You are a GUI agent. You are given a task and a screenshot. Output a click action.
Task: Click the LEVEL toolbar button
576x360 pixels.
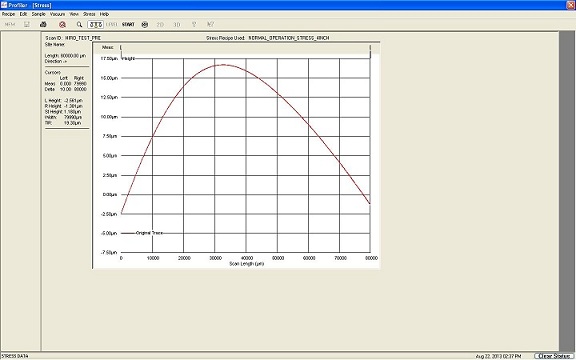112,25
